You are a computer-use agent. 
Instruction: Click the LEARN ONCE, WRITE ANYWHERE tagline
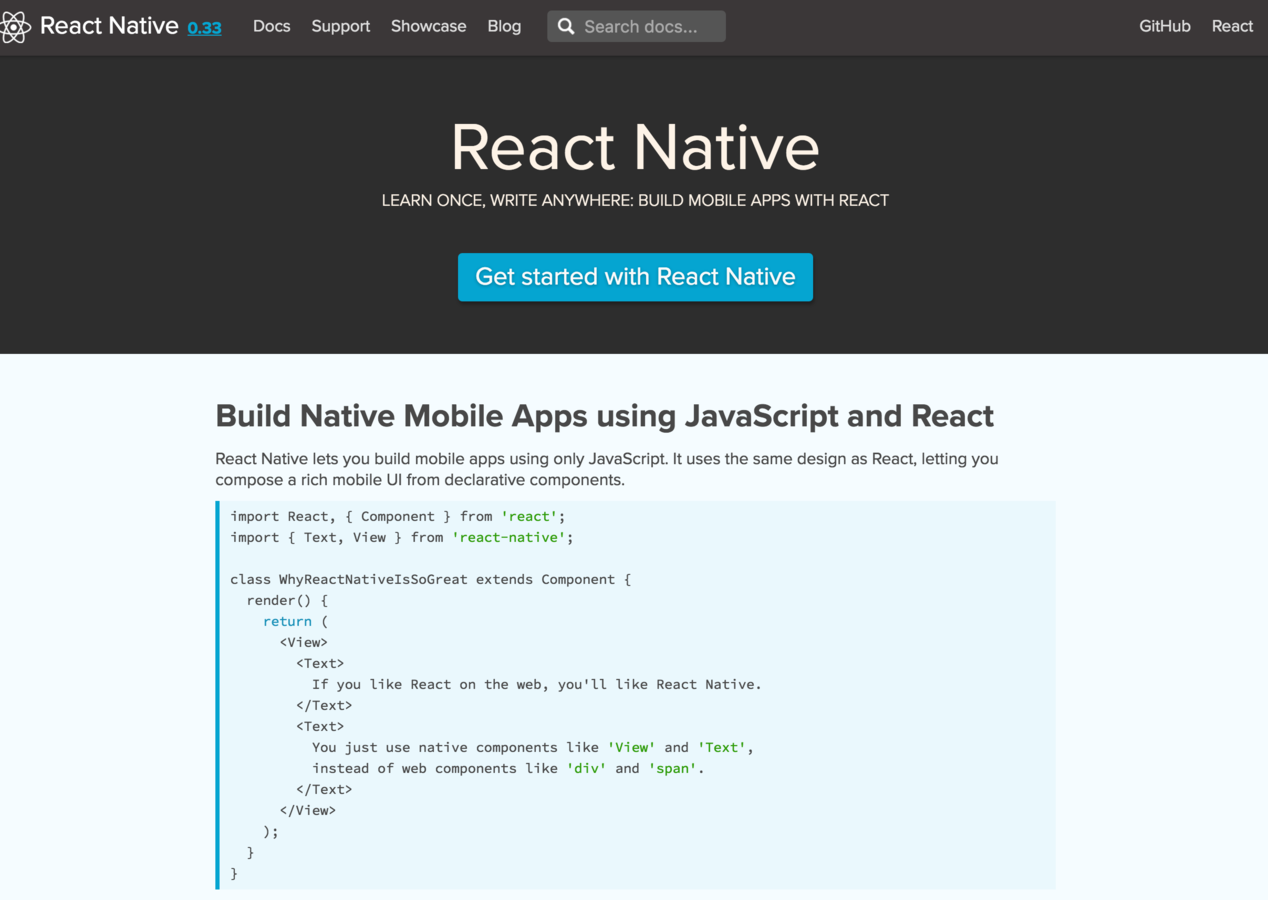pyautogui.click(x=635, y=200)
